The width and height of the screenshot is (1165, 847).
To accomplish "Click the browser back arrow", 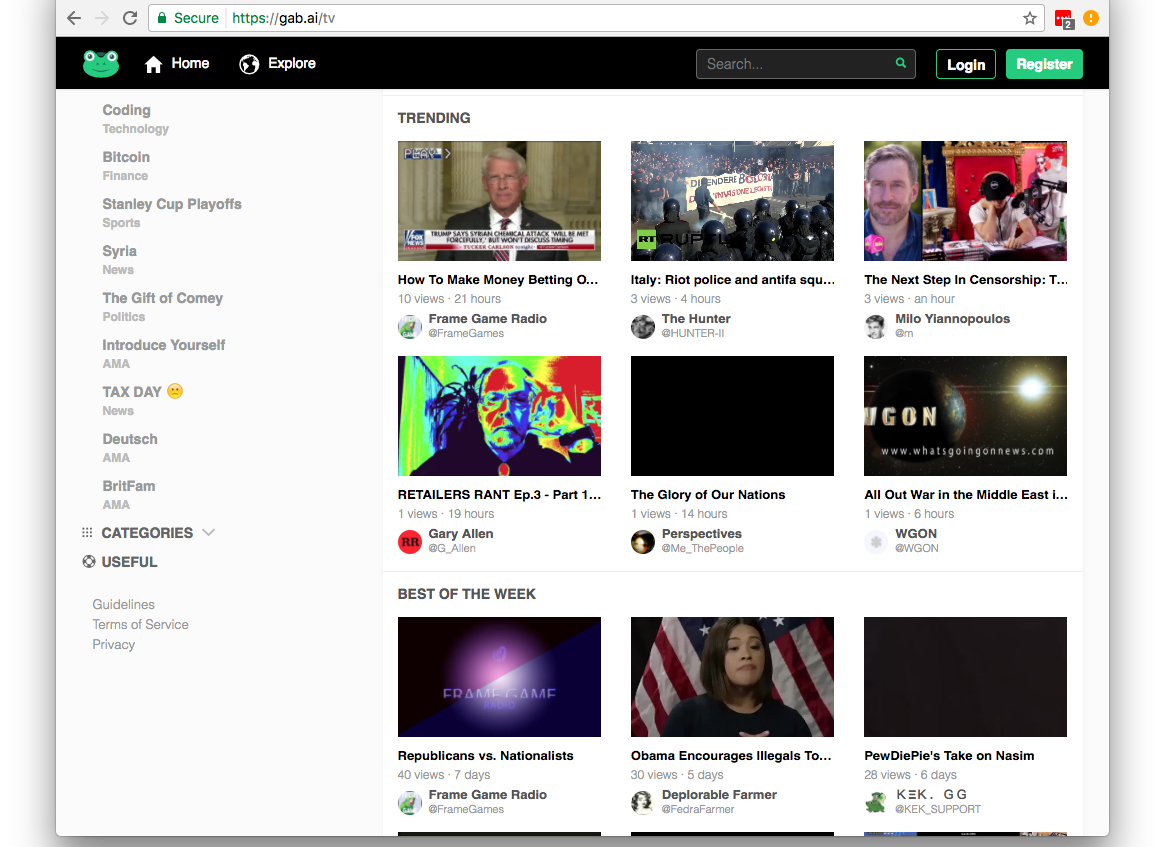I will pos(74,18).
